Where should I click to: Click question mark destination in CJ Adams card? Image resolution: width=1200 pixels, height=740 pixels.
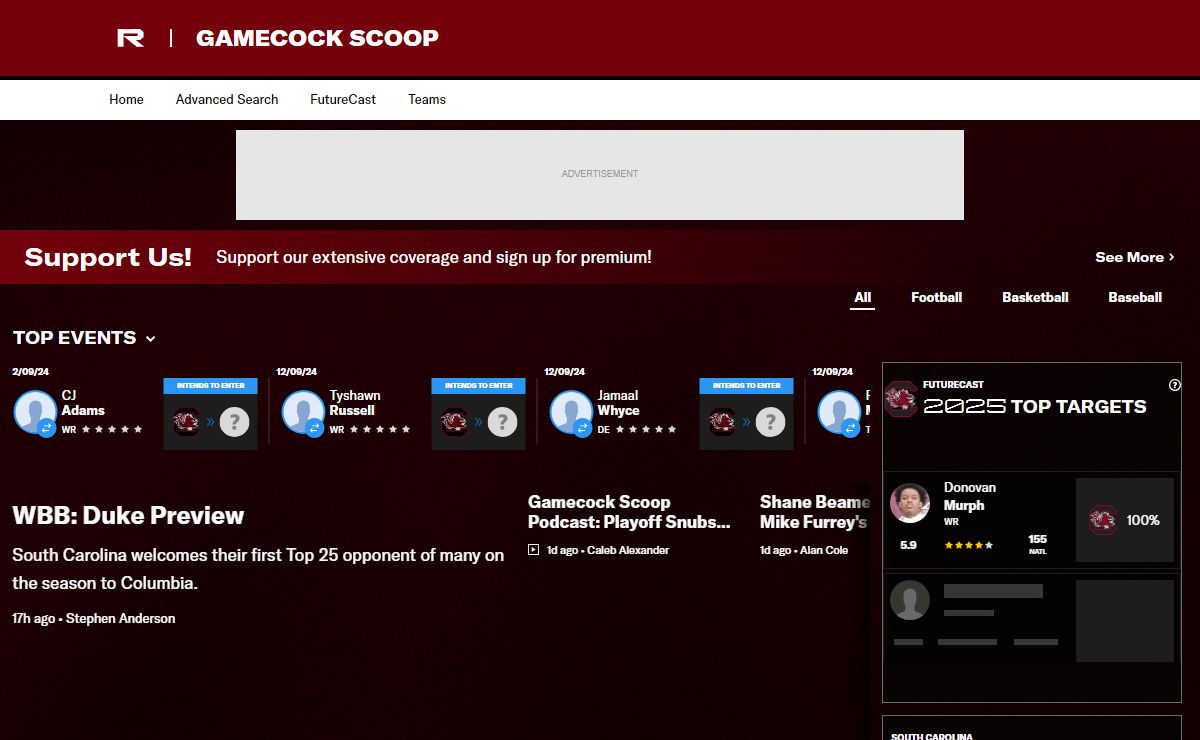234,422
